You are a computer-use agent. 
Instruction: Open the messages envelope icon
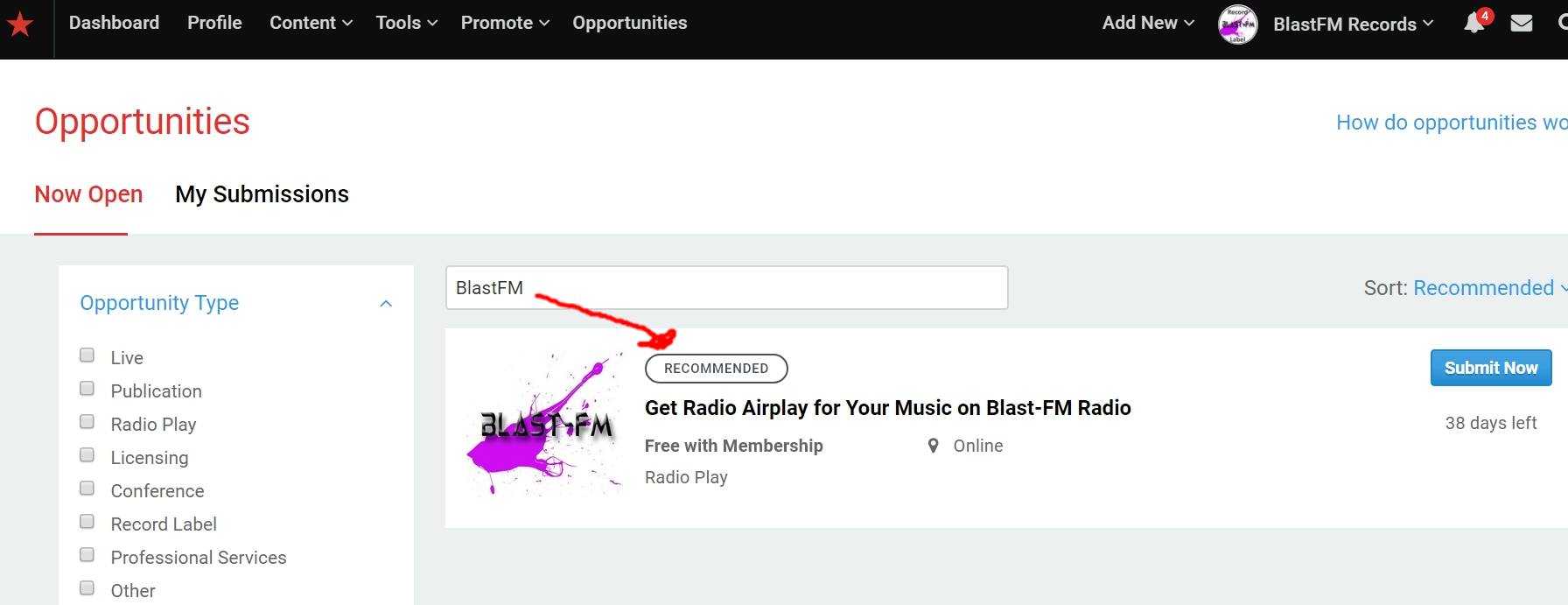click(x=1522, y=24)
